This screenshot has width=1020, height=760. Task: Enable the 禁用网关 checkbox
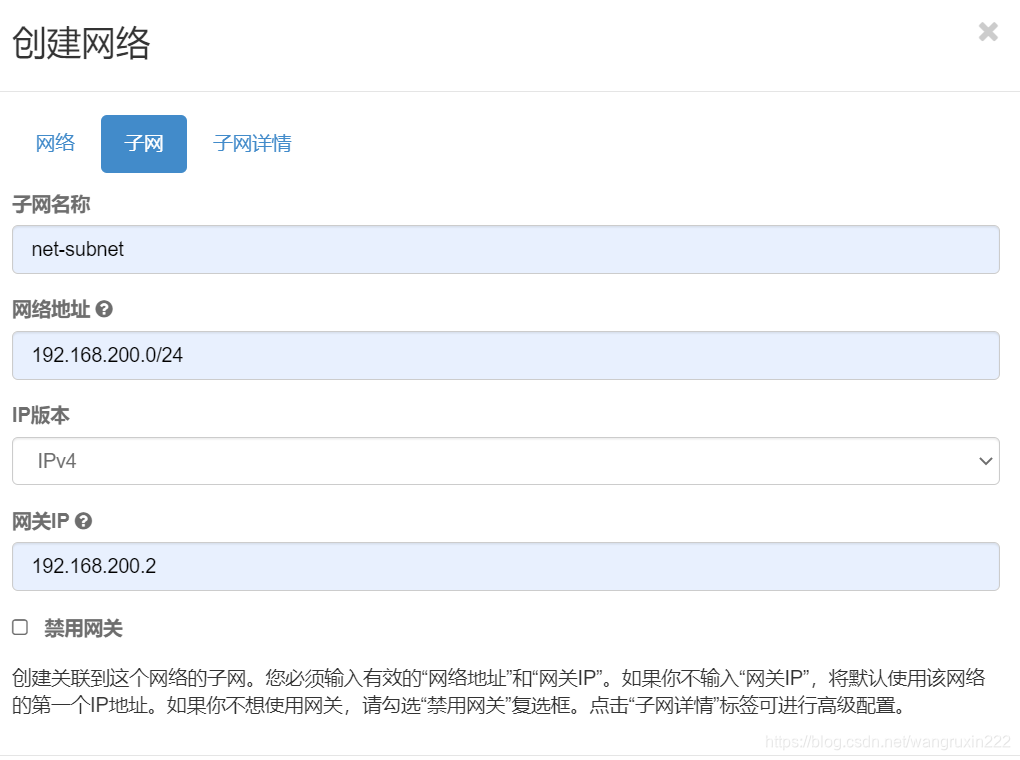click(x=20, y=627)
